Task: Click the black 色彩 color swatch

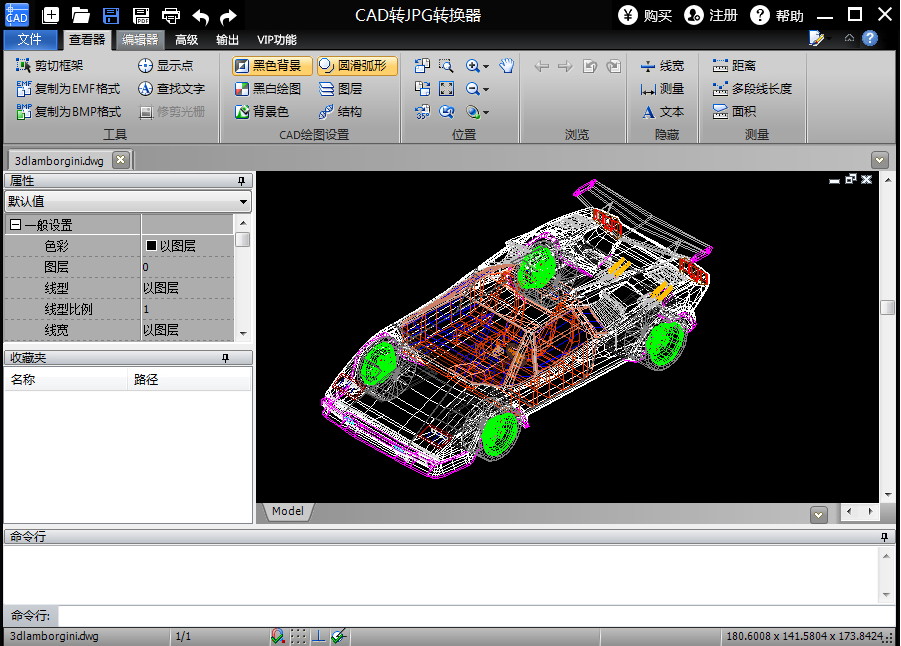Action: (x=152, y=245)
